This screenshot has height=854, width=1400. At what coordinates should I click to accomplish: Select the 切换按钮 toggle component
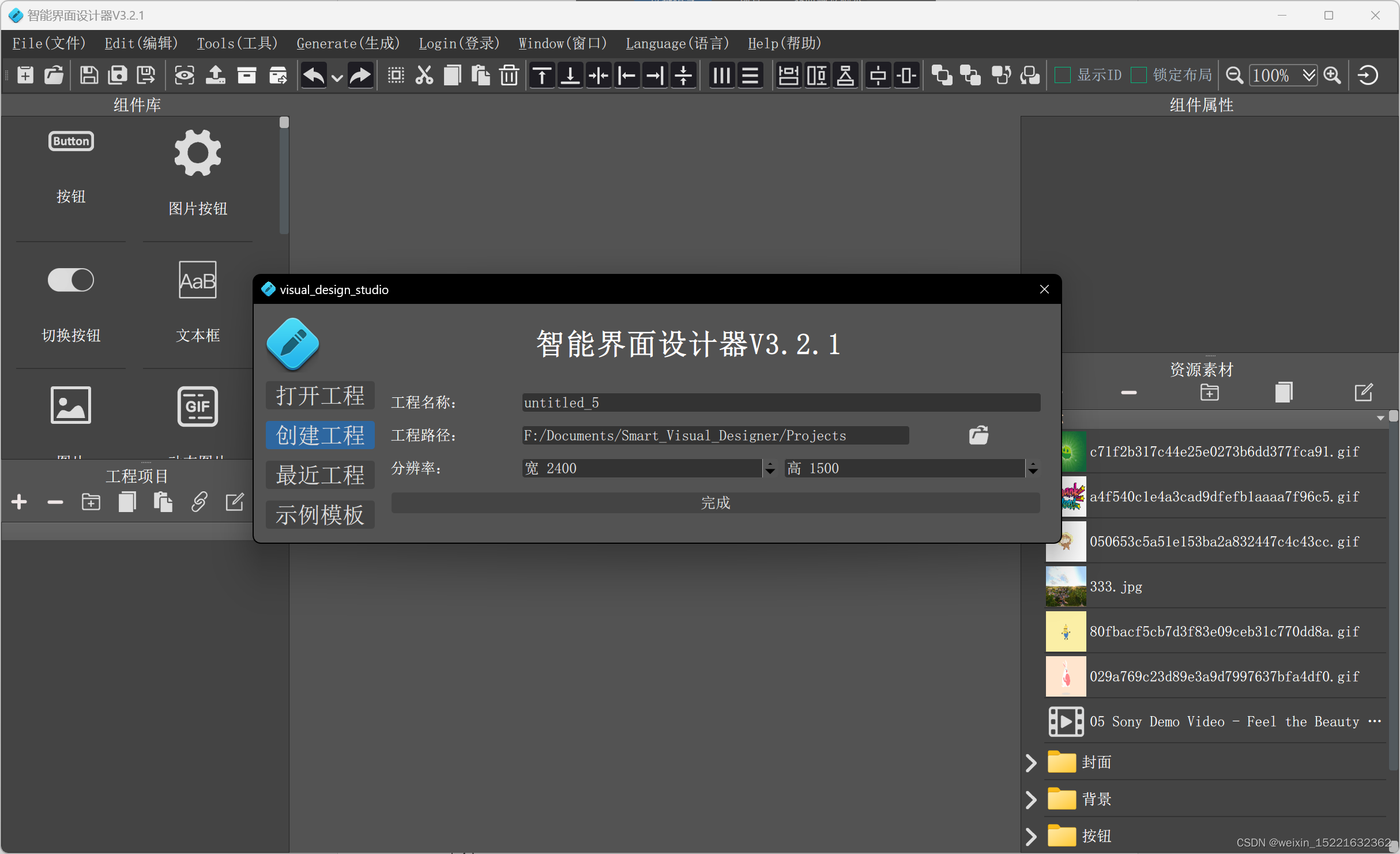point(71,280)
